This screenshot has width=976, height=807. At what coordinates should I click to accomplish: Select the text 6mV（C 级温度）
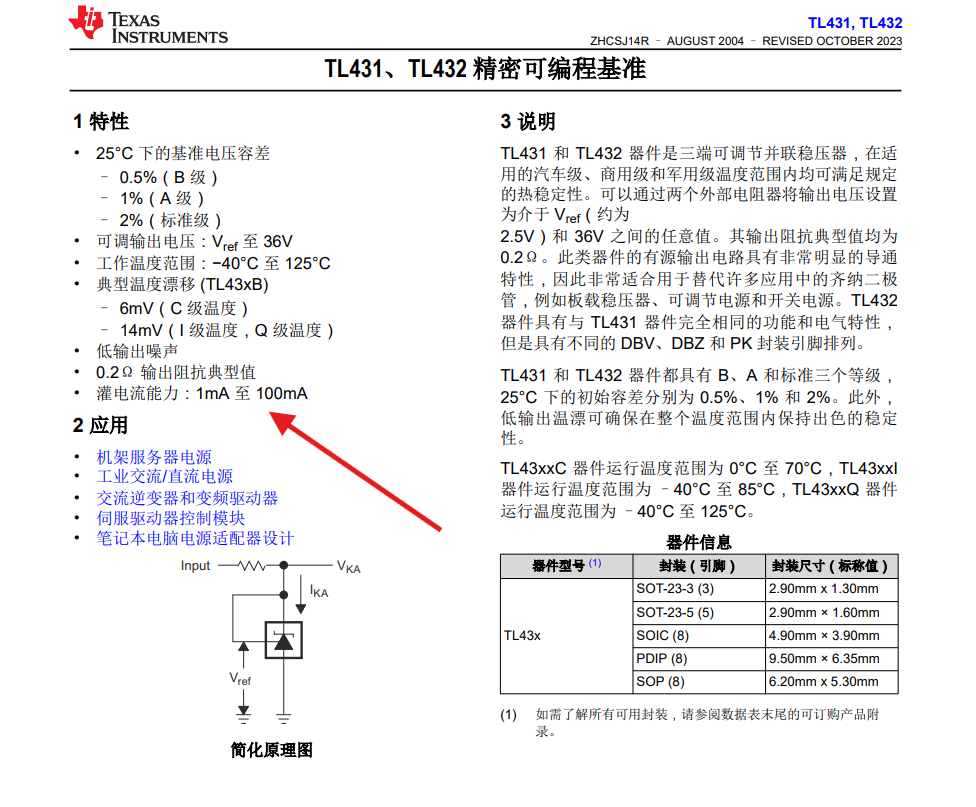coord(184,308)
